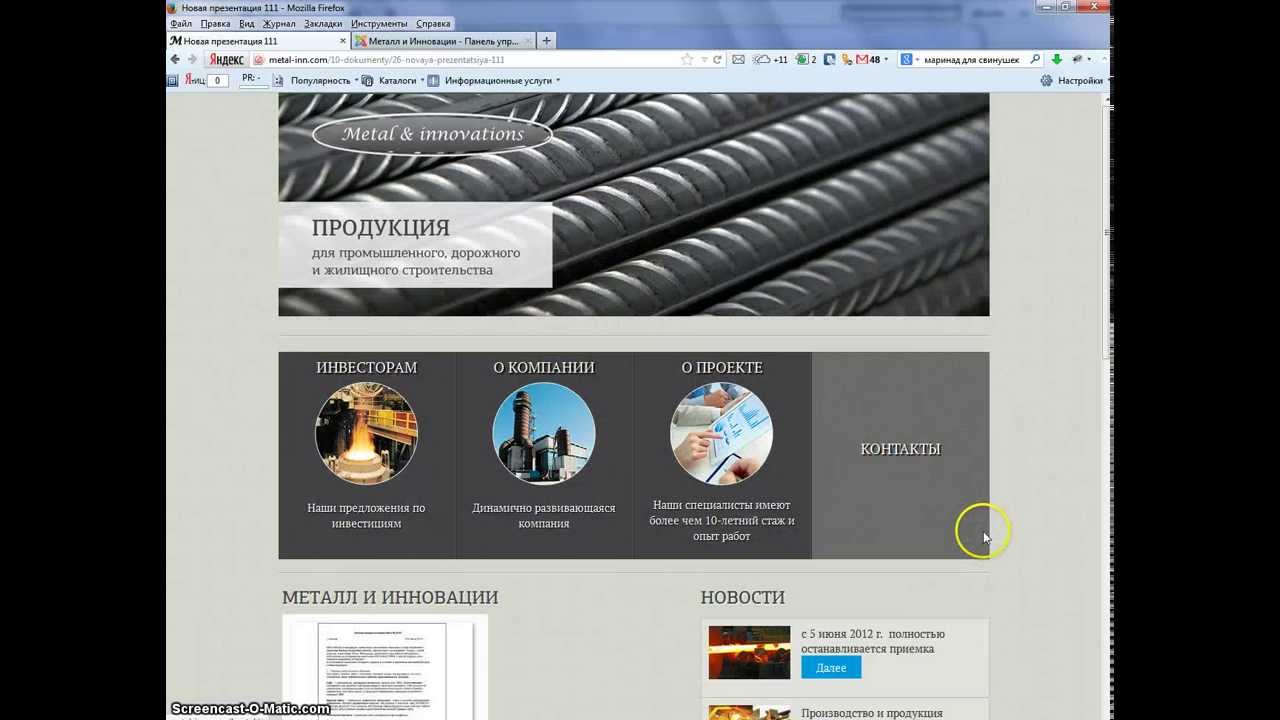Click the Производство и продукция news link

[872, 713]
